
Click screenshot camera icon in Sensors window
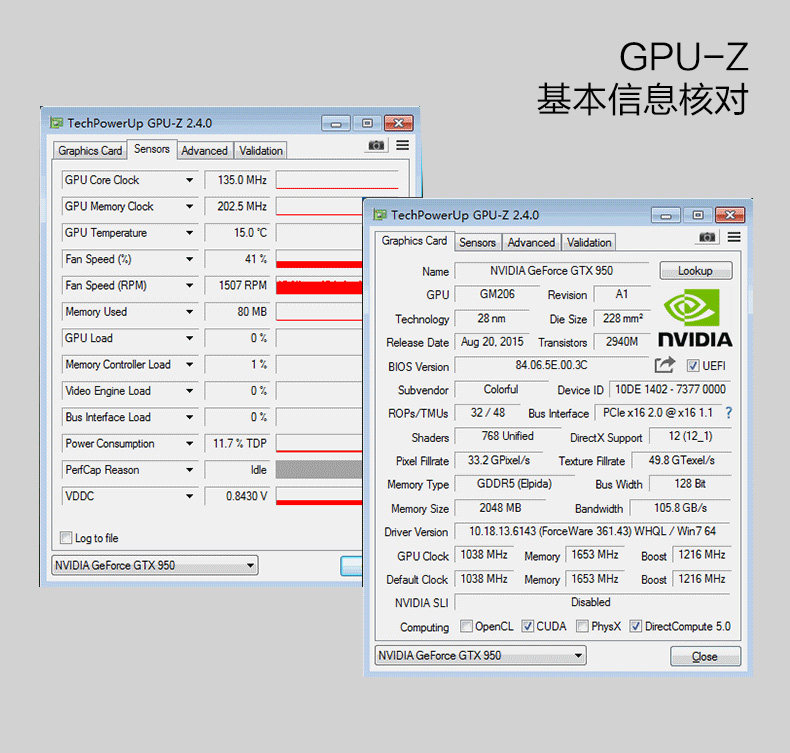click(376, 146)
